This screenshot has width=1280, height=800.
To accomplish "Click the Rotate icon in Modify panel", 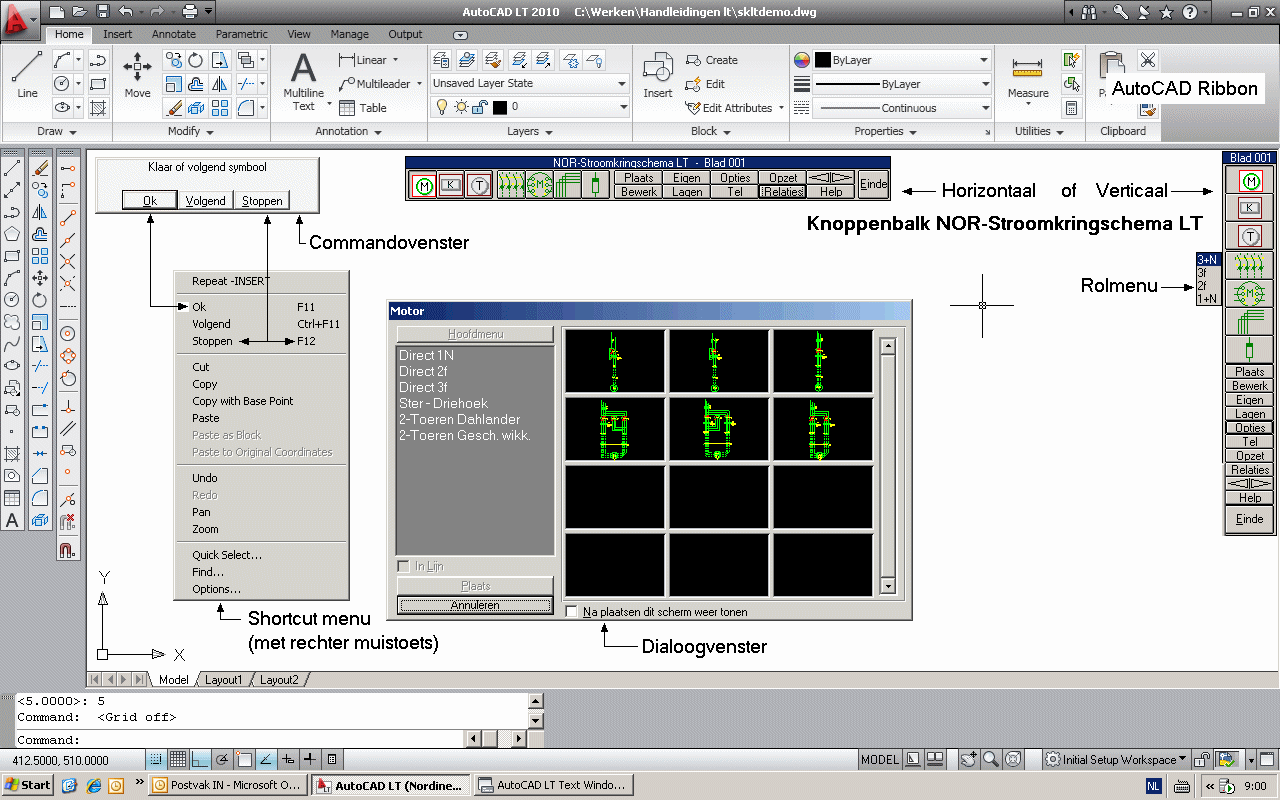I will pos(197,61).
